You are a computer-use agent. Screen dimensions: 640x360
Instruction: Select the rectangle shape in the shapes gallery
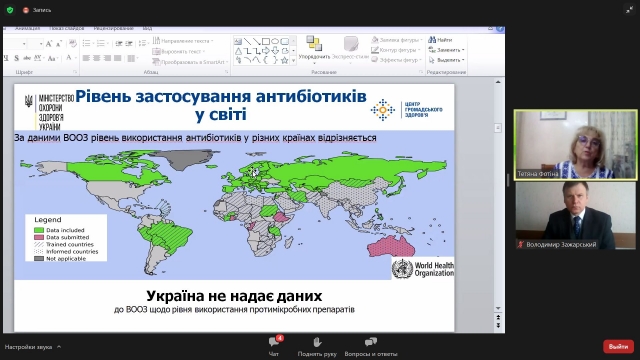[x=266, y=42]
